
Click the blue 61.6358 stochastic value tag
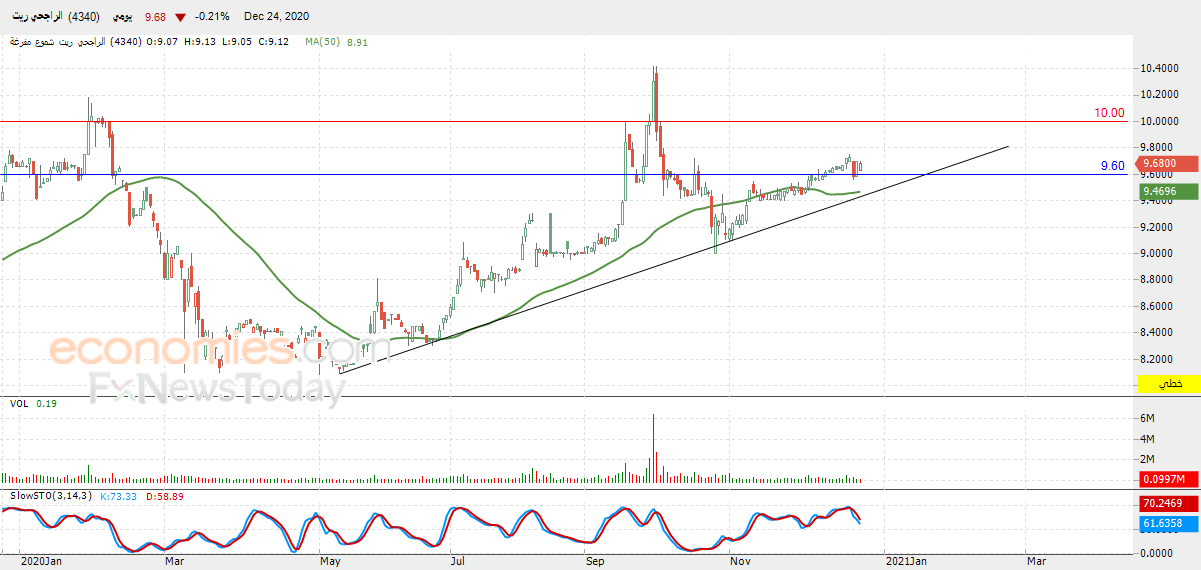[x=1168, y=523]
